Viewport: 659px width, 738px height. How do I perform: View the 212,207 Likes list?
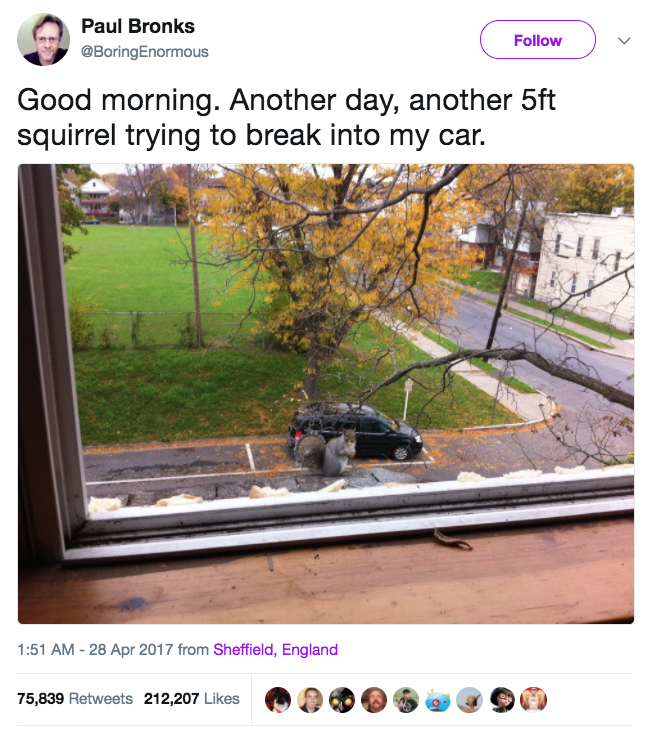tap(192, 698)
